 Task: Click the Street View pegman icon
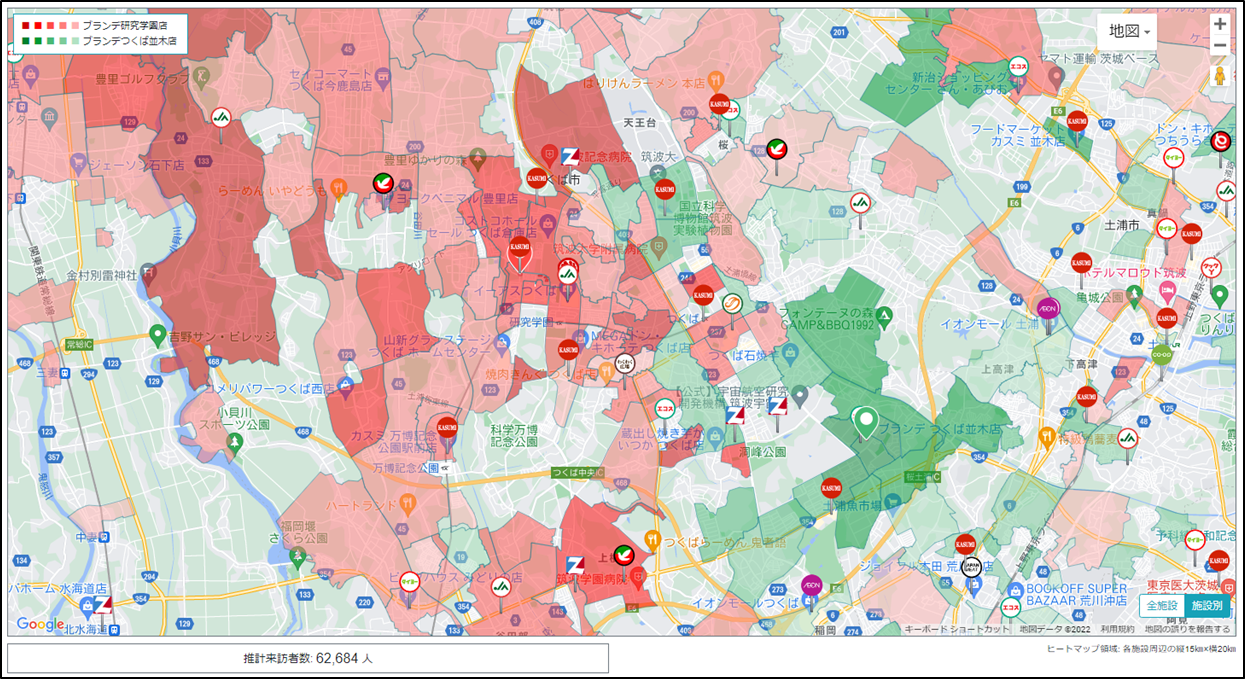tap(1219, 76)
